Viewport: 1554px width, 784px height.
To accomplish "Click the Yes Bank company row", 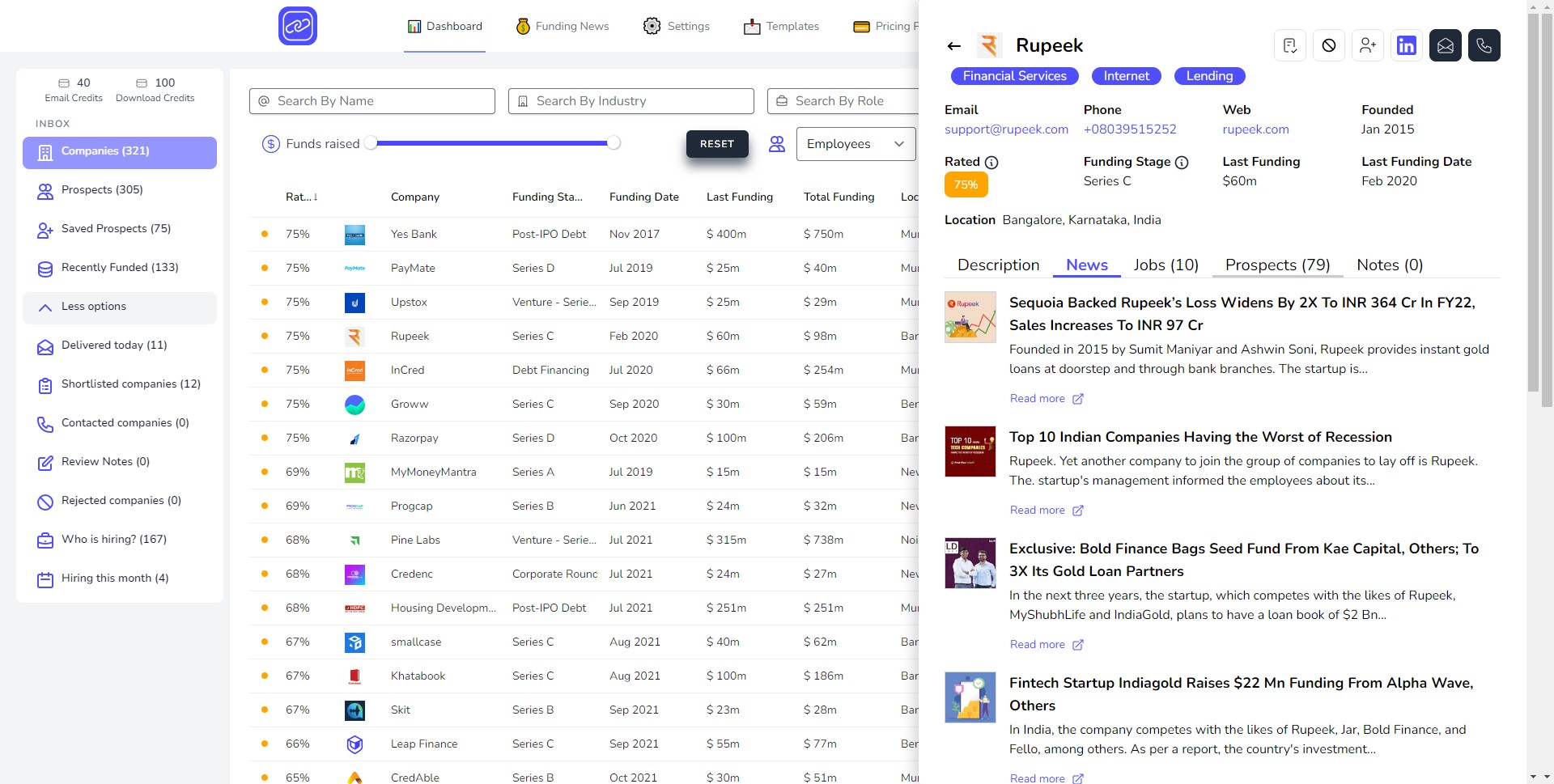I will (x=584, y=235).
